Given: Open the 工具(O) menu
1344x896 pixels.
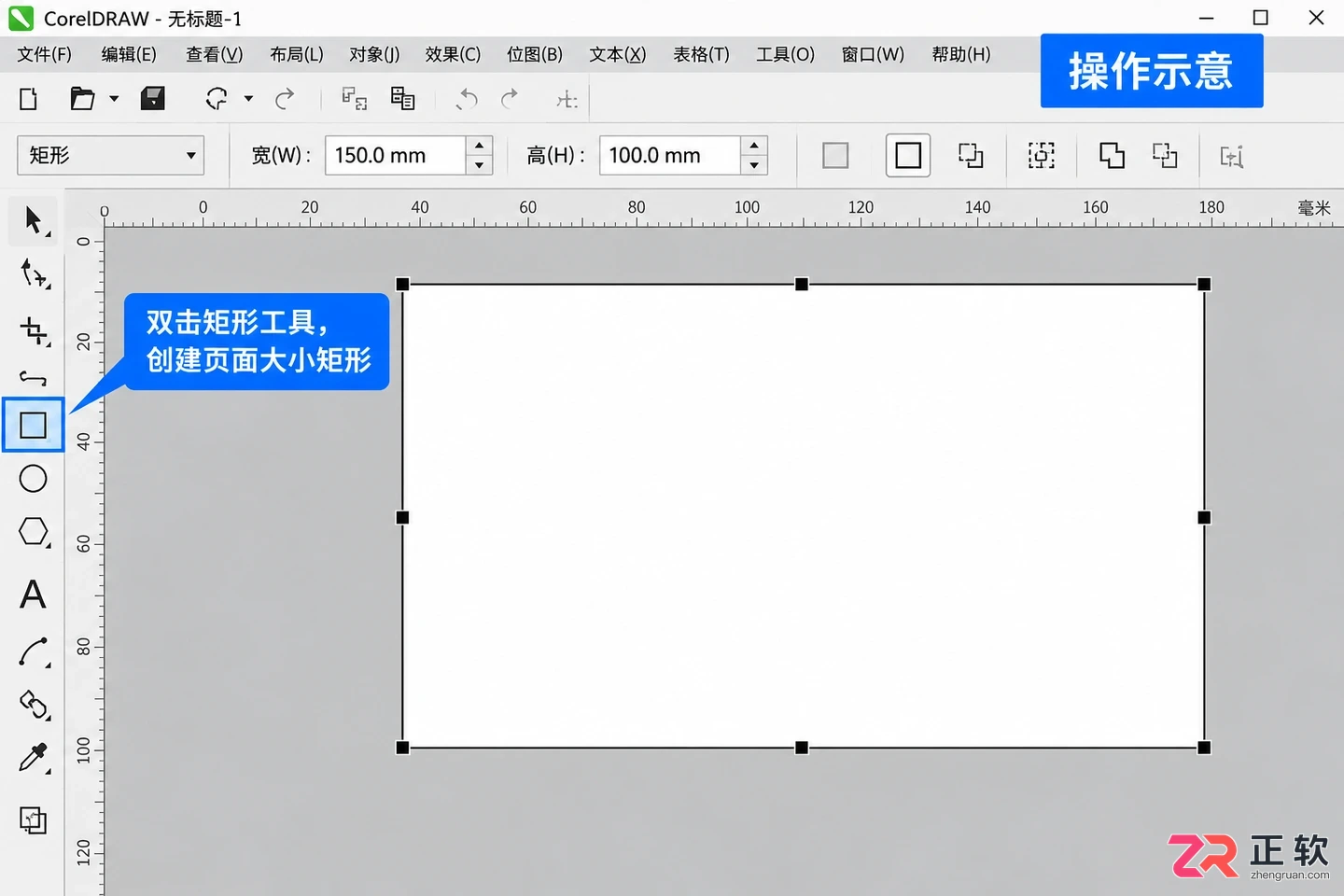Looking at the screenshot, I should (x=785, y=54).
